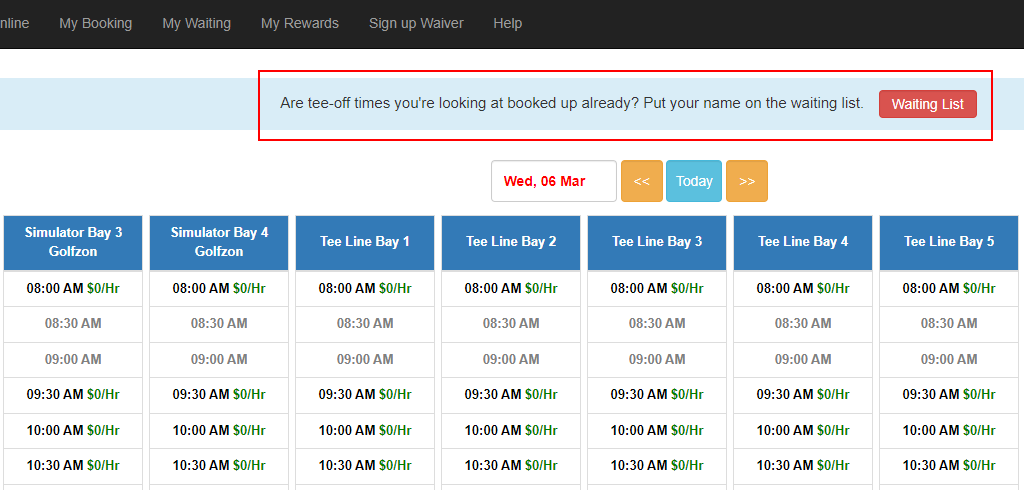Open the Help menu item
1024x490 pixels.
pos(507,23)
